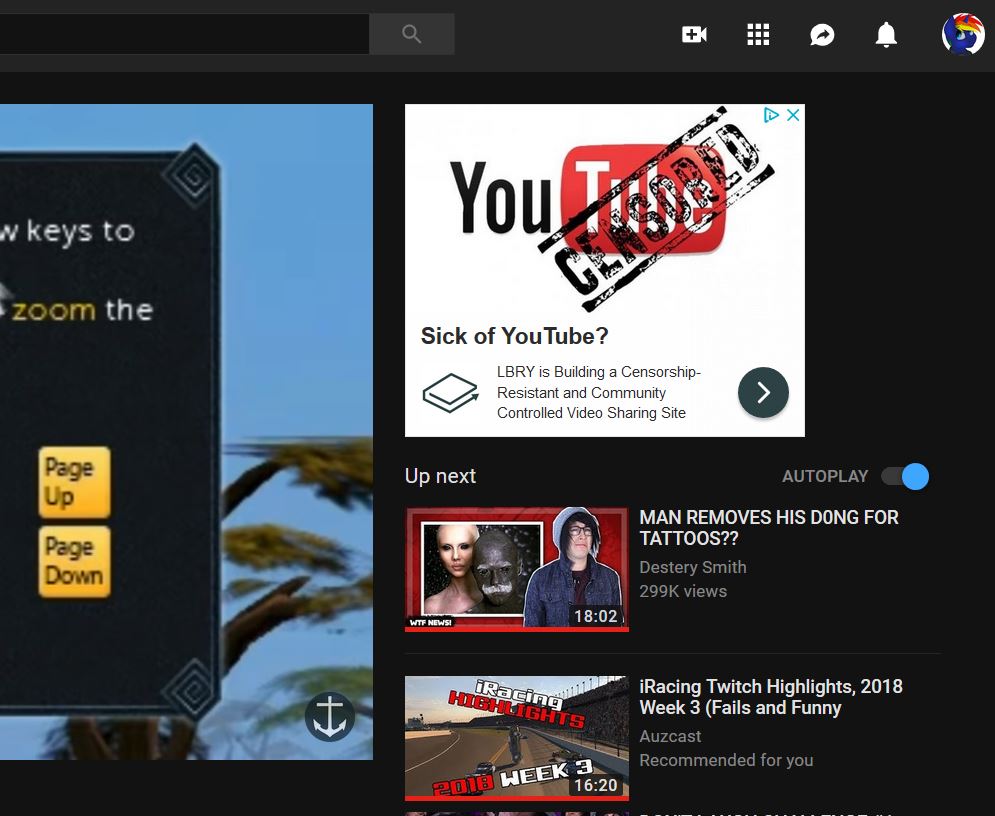Click the search magnifier button
This screenshot has height=816, width=995.
[x=412, y=34]
